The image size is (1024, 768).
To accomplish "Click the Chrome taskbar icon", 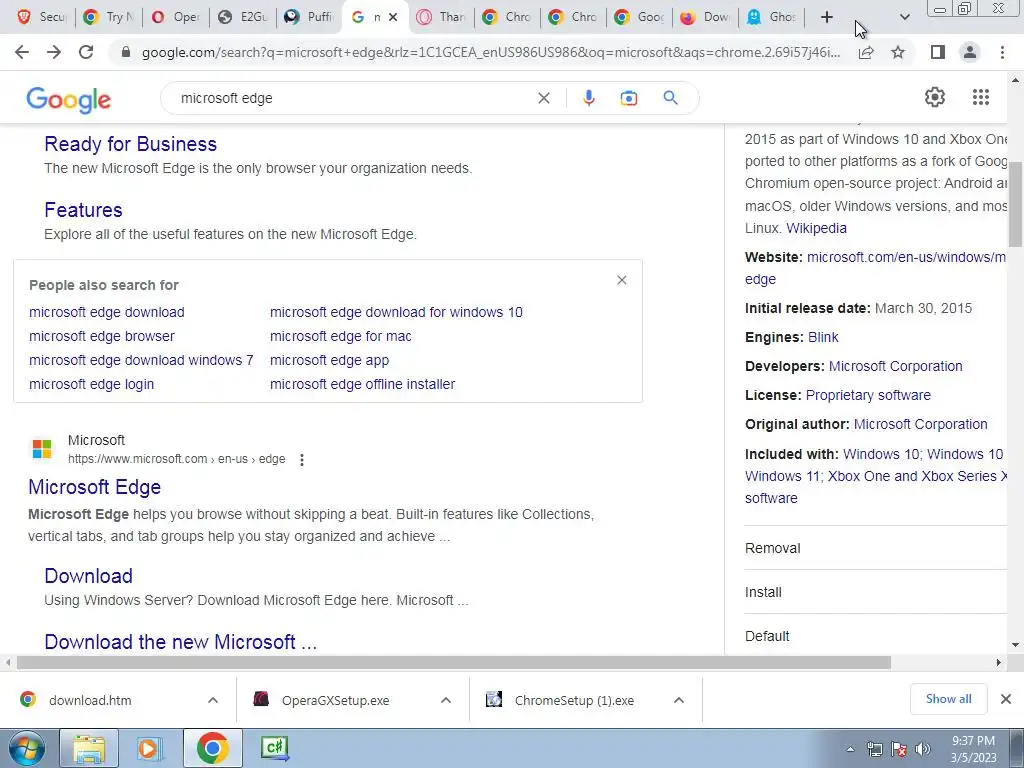I will [212, 748].
